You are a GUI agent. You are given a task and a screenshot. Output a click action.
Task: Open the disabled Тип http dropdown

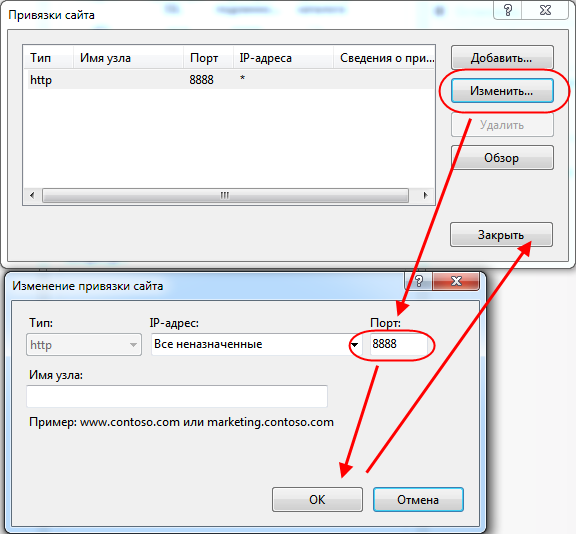(x=84, y=344)
